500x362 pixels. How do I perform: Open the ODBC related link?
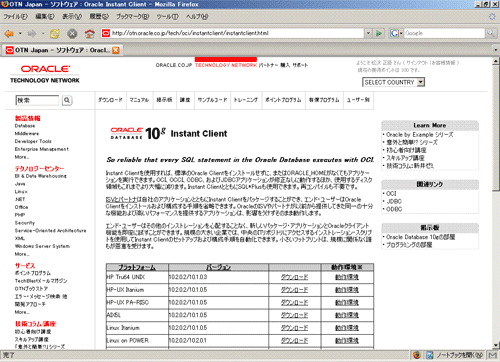394,209
